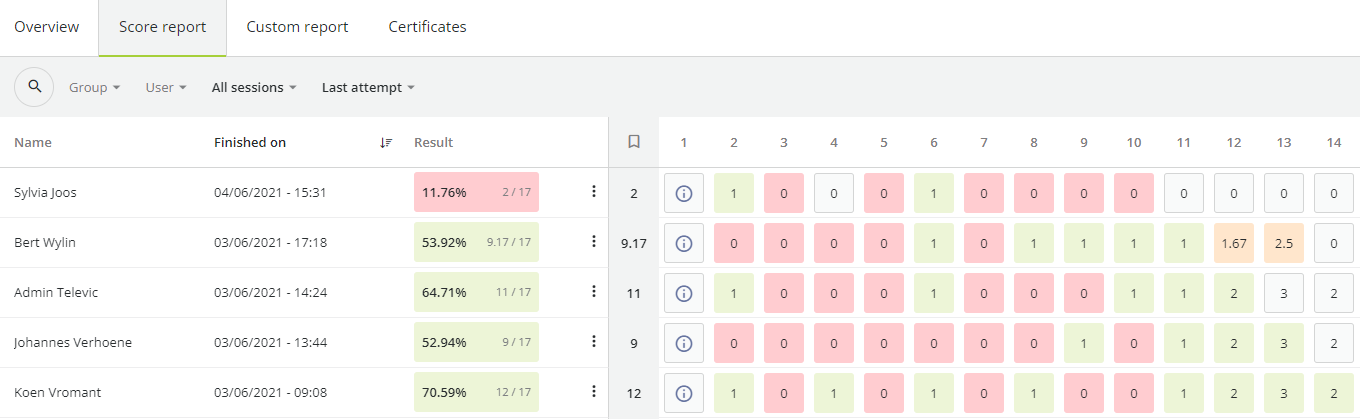Click the Name column header
This screenshot has height=419, width=1360.
point(33,142)
